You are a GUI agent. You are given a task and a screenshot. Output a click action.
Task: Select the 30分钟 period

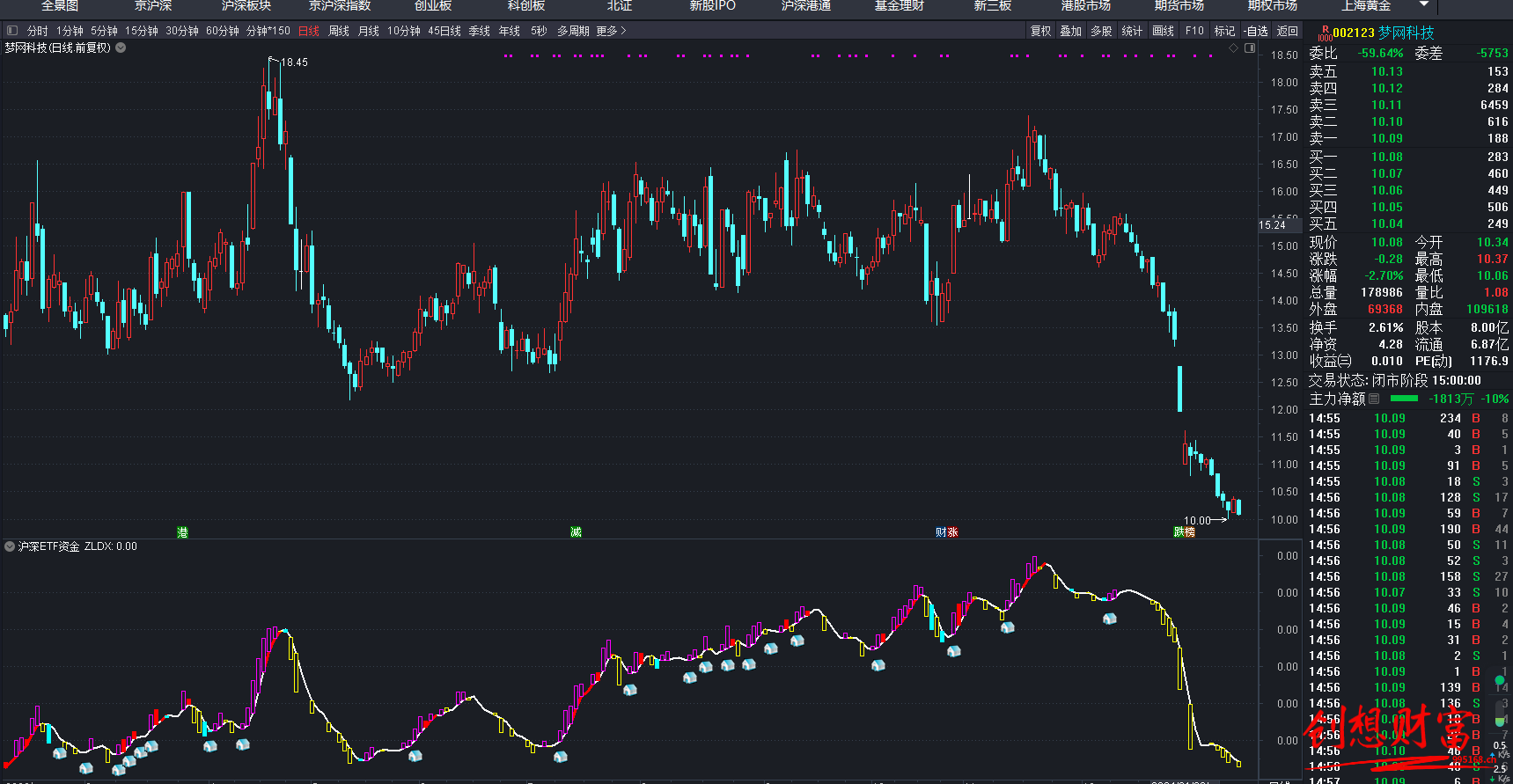coord(182,31)
